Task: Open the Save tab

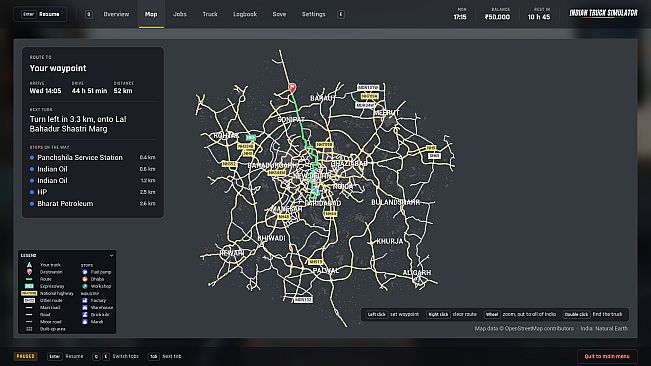Action: pos(279,14)
